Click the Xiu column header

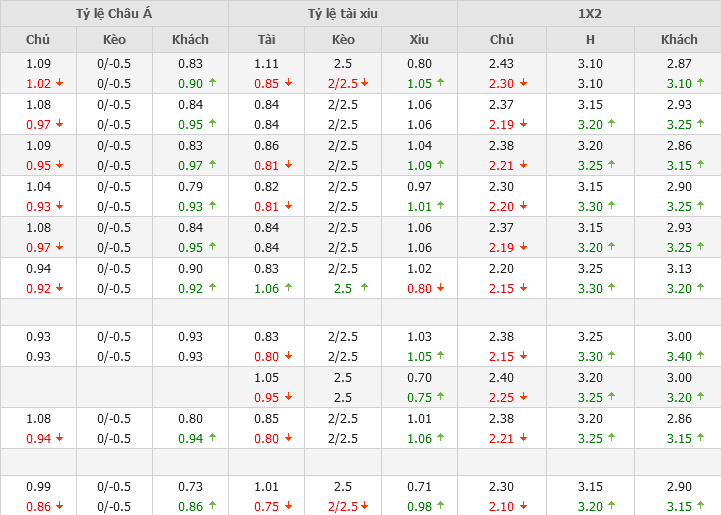pos(419,40)
